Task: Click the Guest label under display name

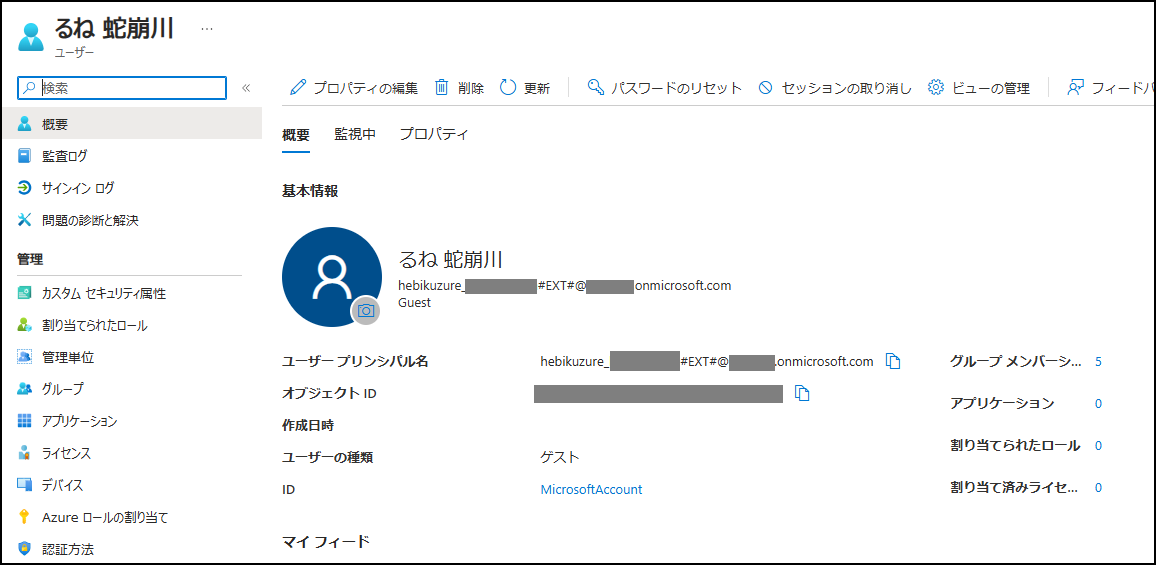Action: pyautogui.click(x=414, y=302)
